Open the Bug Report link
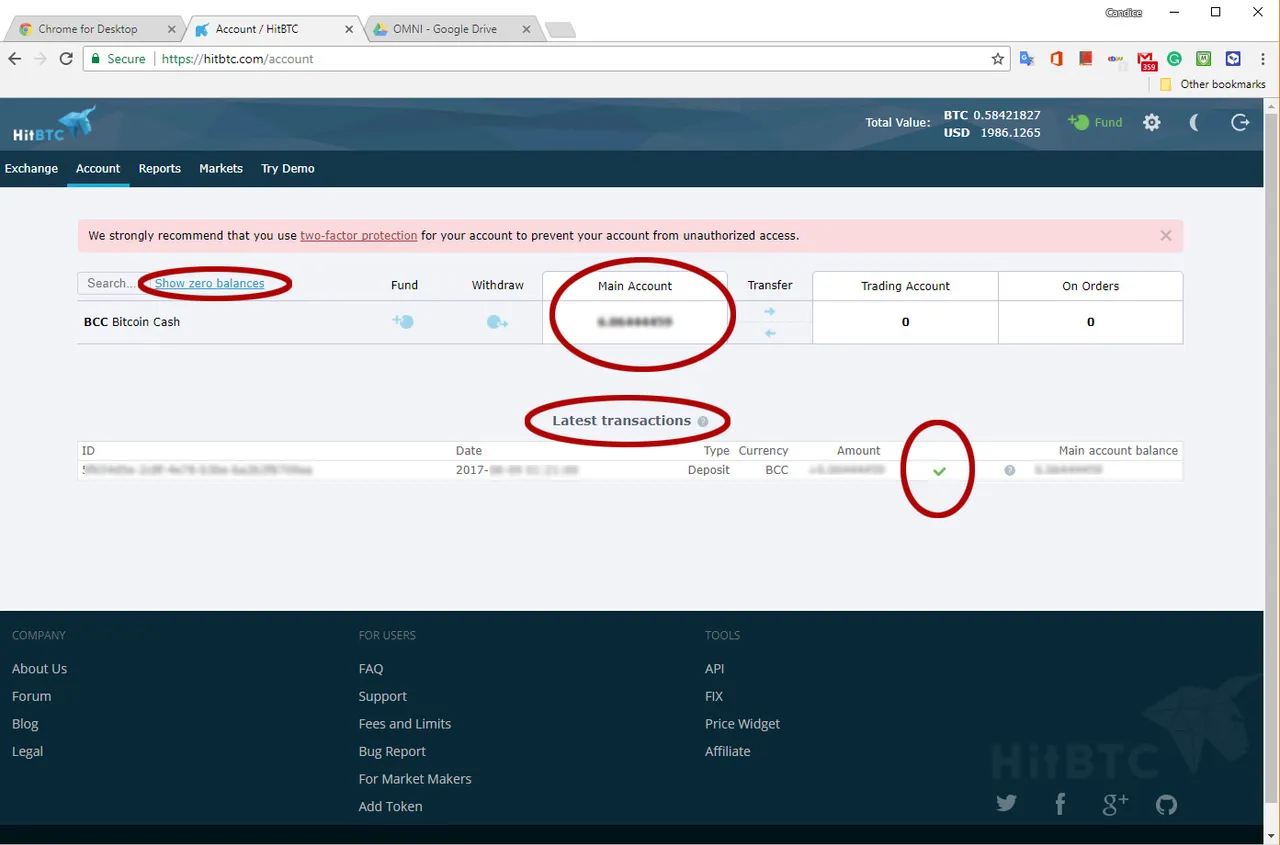This screenshot has width=1280, height=845. [x=392, y=751]
